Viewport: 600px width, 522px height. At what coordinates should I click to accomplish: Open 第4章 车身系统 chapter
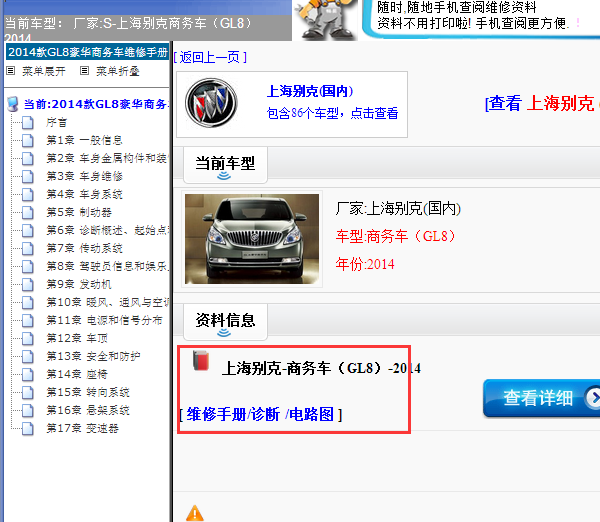click(85, 194)
